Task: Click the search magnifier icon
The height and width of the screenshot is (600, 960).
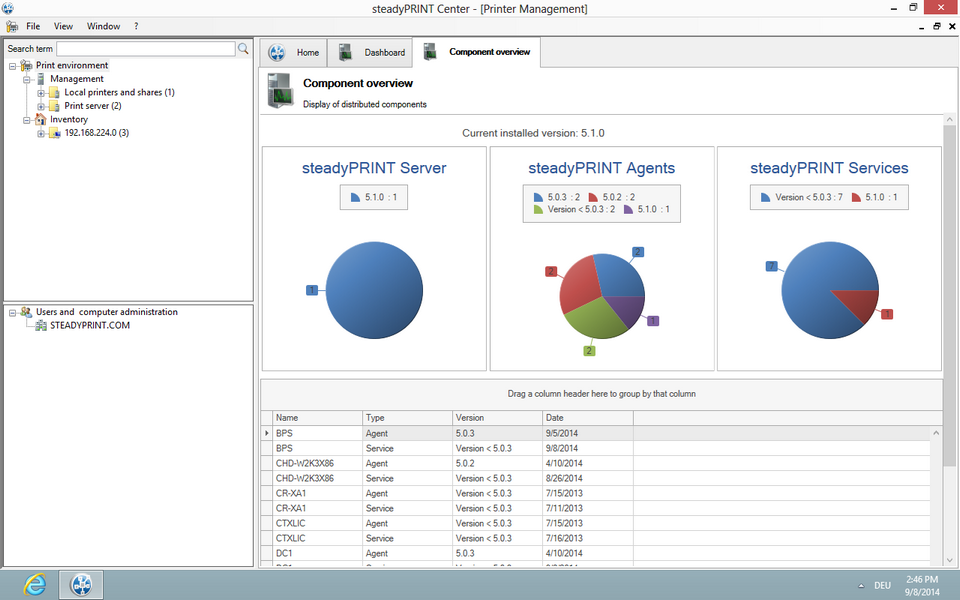Action: point(243,48)
